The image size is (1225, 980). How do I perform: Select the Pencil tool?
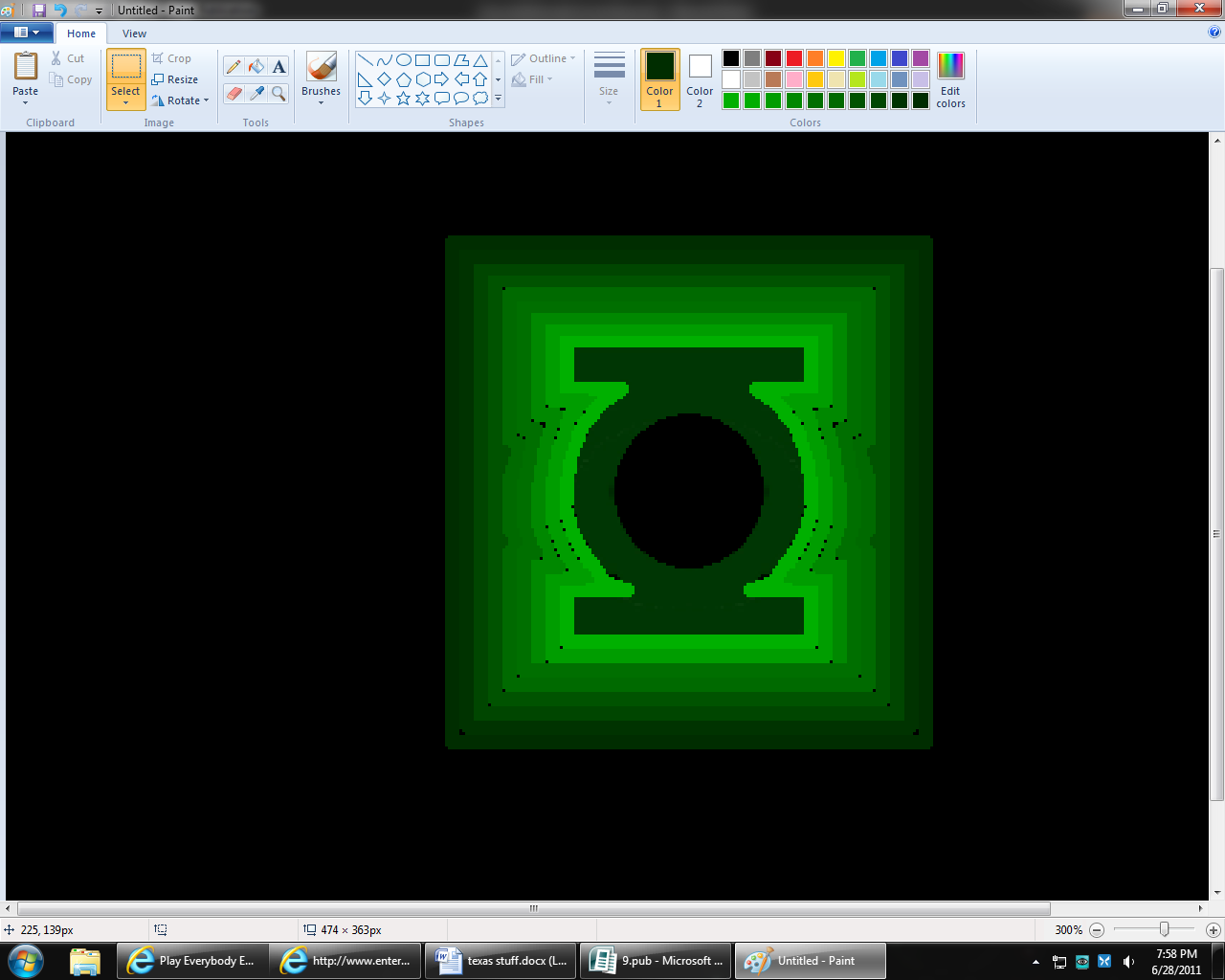click(x=233, y=66)
